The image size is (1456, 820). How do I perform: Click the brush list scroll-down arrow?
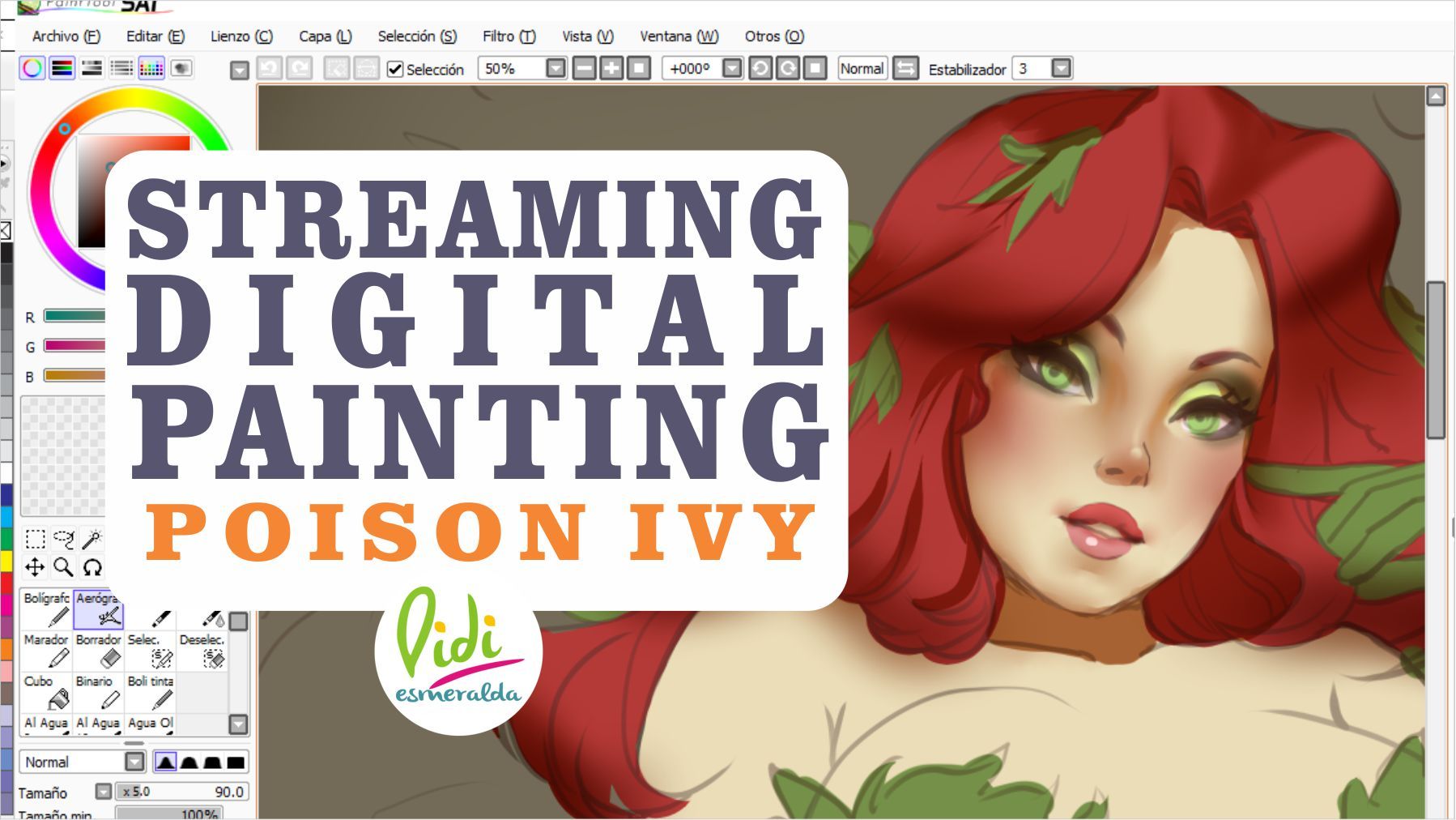tap(238, 724)
